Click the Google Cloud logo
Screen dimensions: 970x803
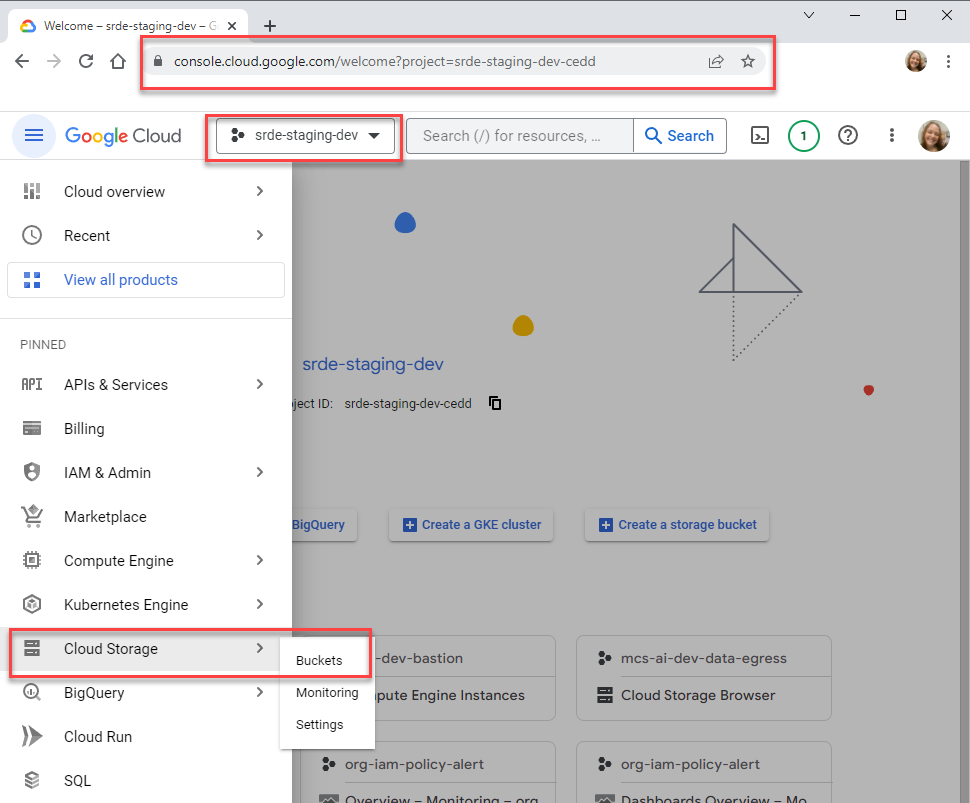[123, 135]
